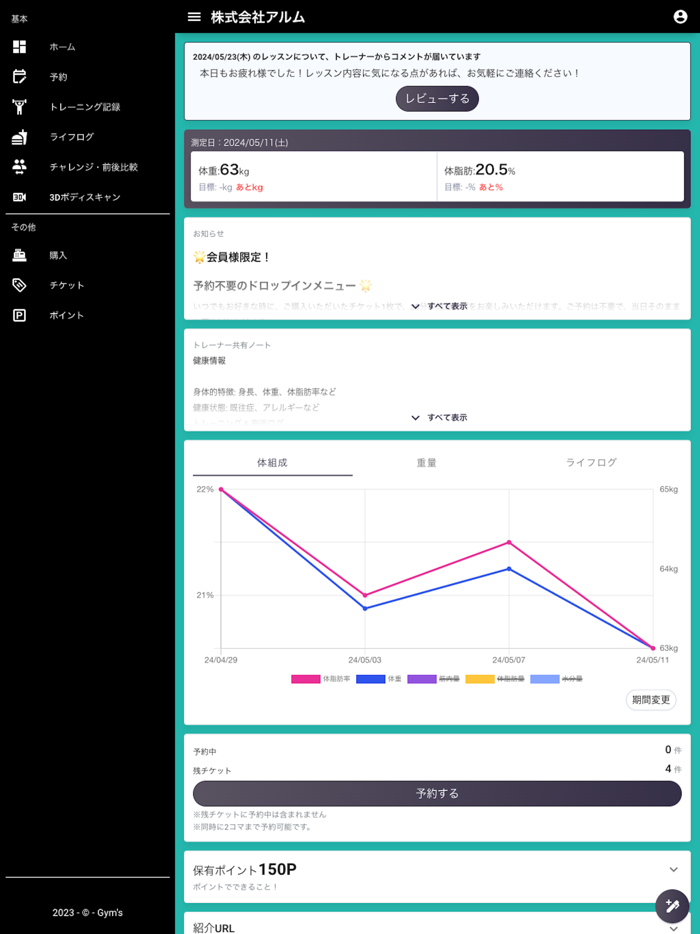Click the チケット tag icon
The height and width of the screenshot is (934, 700).
pos(20,285)
